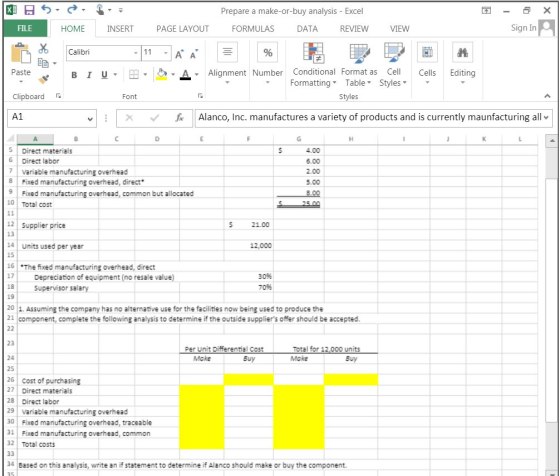Image resolution: width=560 pixels, height=476 pixels.
Task: Click the Name Box showing A1
Action: point(51,118)
